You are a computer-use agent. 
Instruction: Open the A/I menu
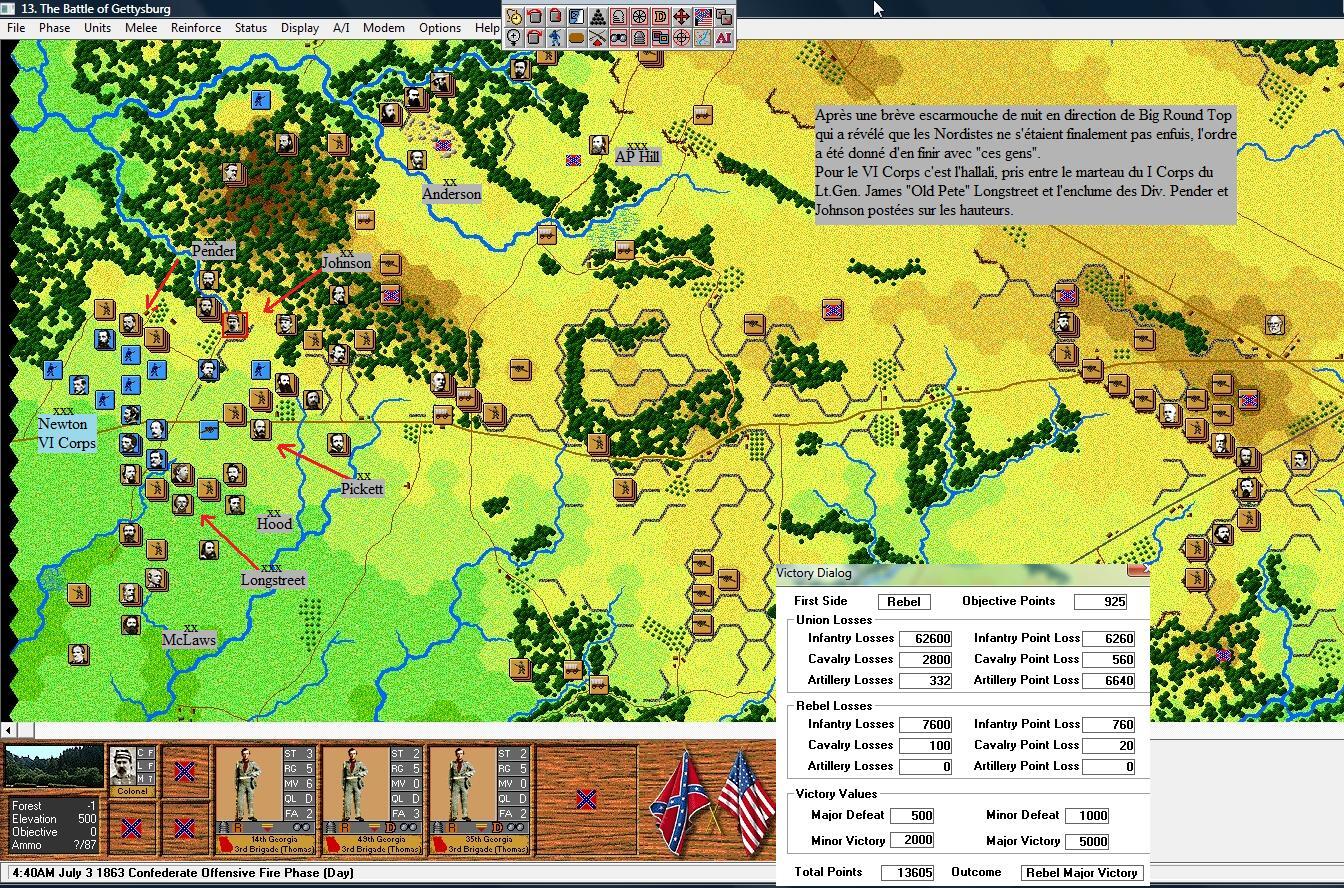[x=341, y=28]
